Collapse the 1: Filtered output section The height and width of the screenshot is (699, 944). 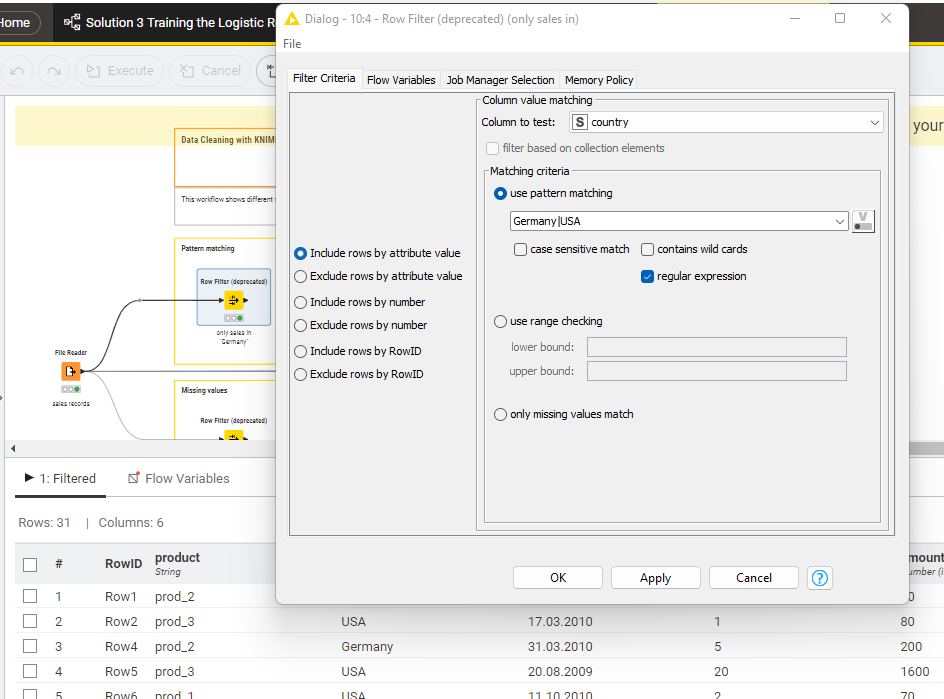tap(29, 478)
